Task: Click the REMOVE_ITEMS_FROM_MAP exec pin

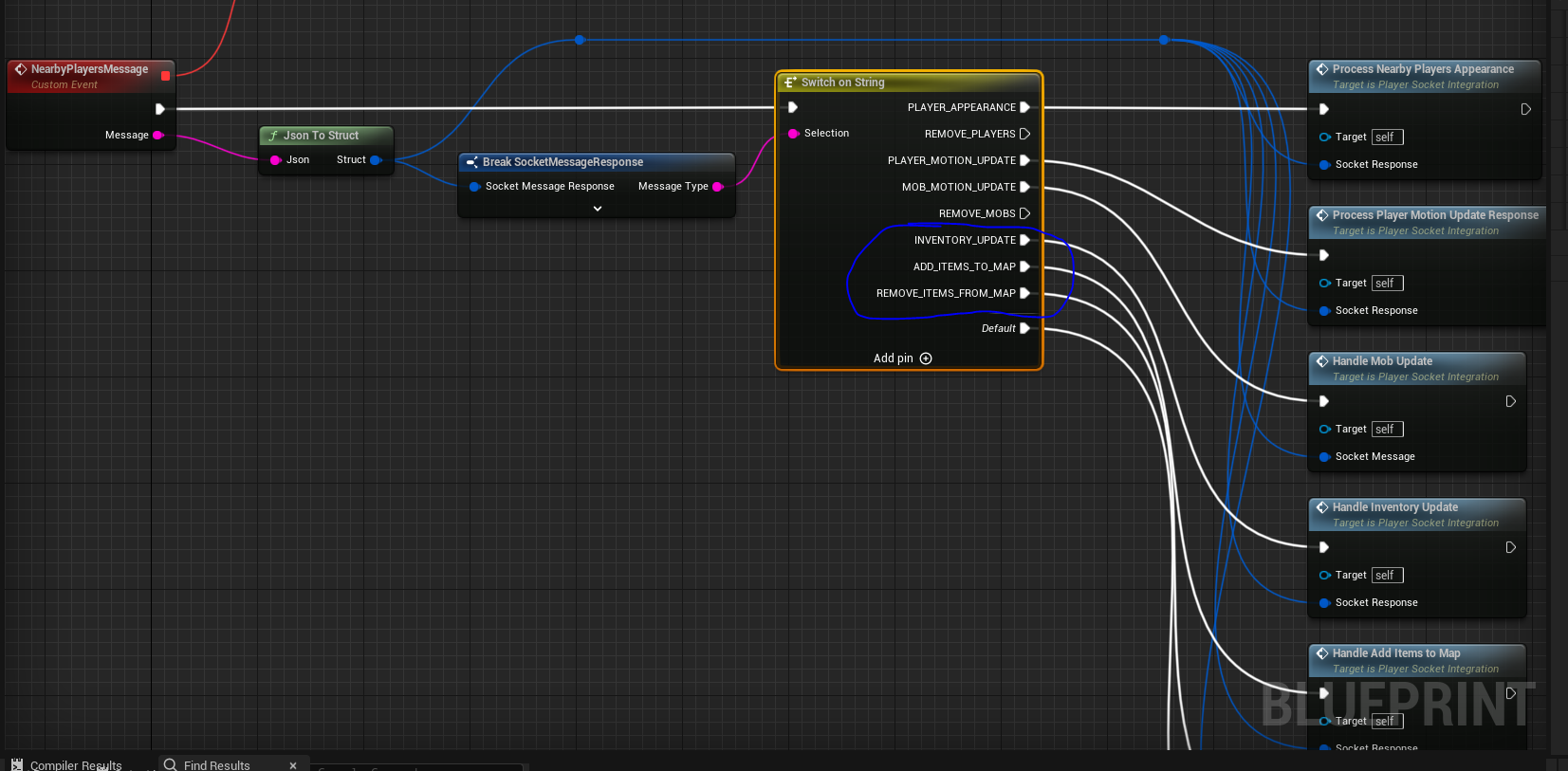Action: click(x=1024, y=293)
